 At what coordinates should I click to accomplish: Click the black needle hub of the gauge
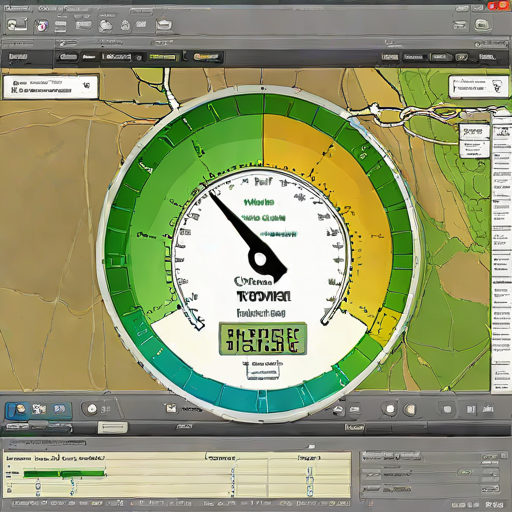tap(260, 259)
